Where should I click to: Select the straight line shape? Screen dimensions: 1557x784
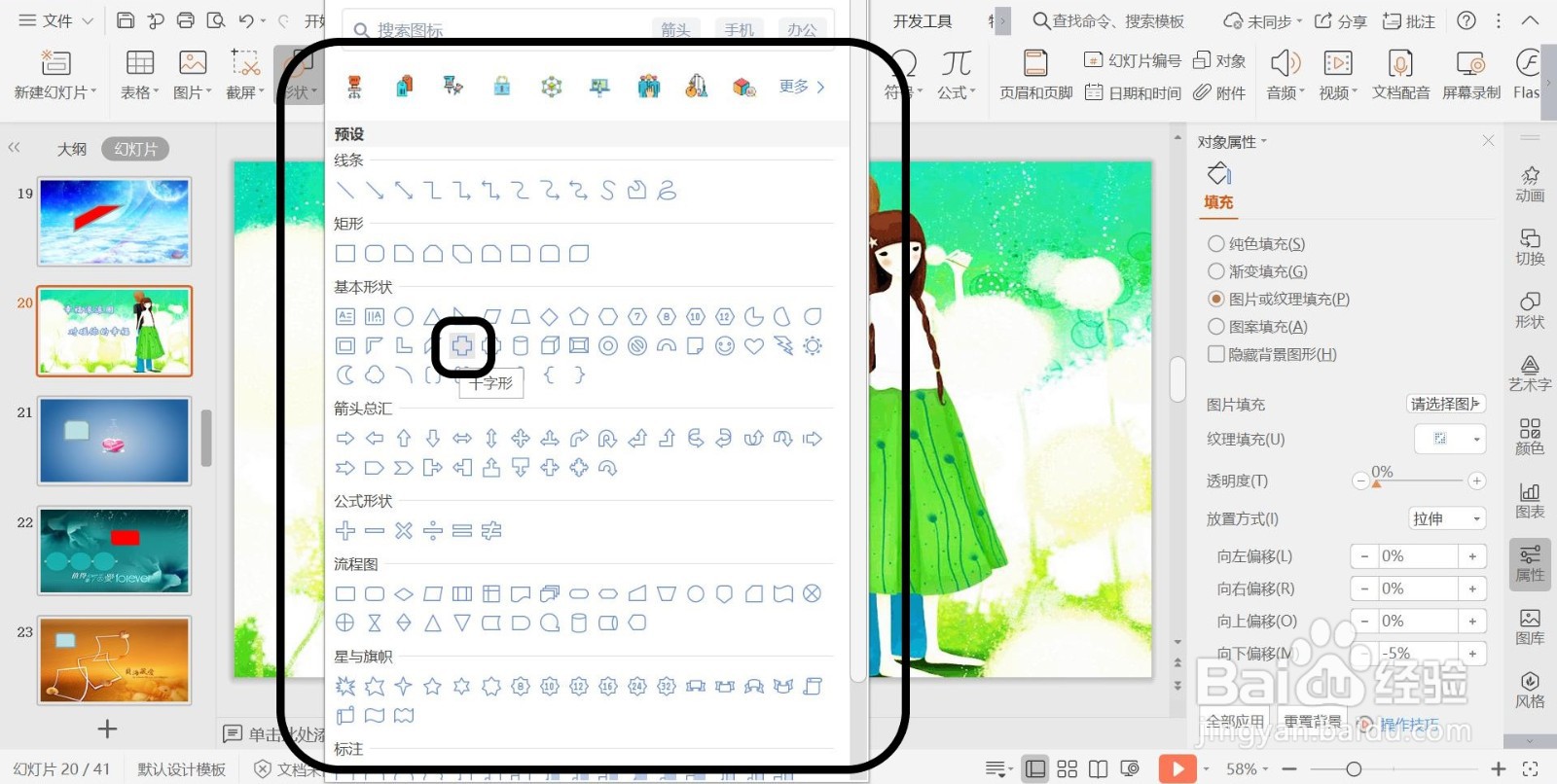345,190
